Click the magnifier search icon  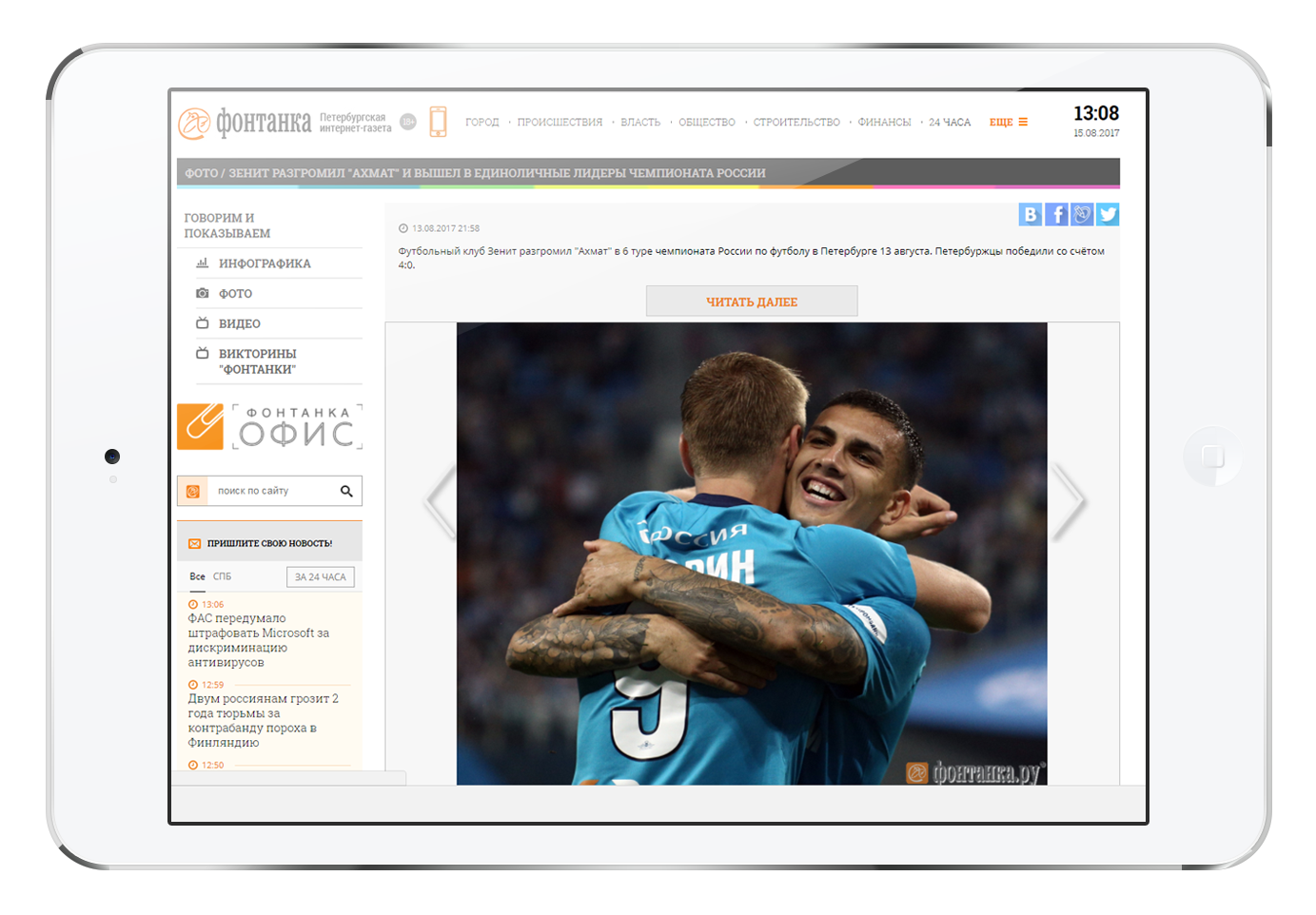pos(346,491)
